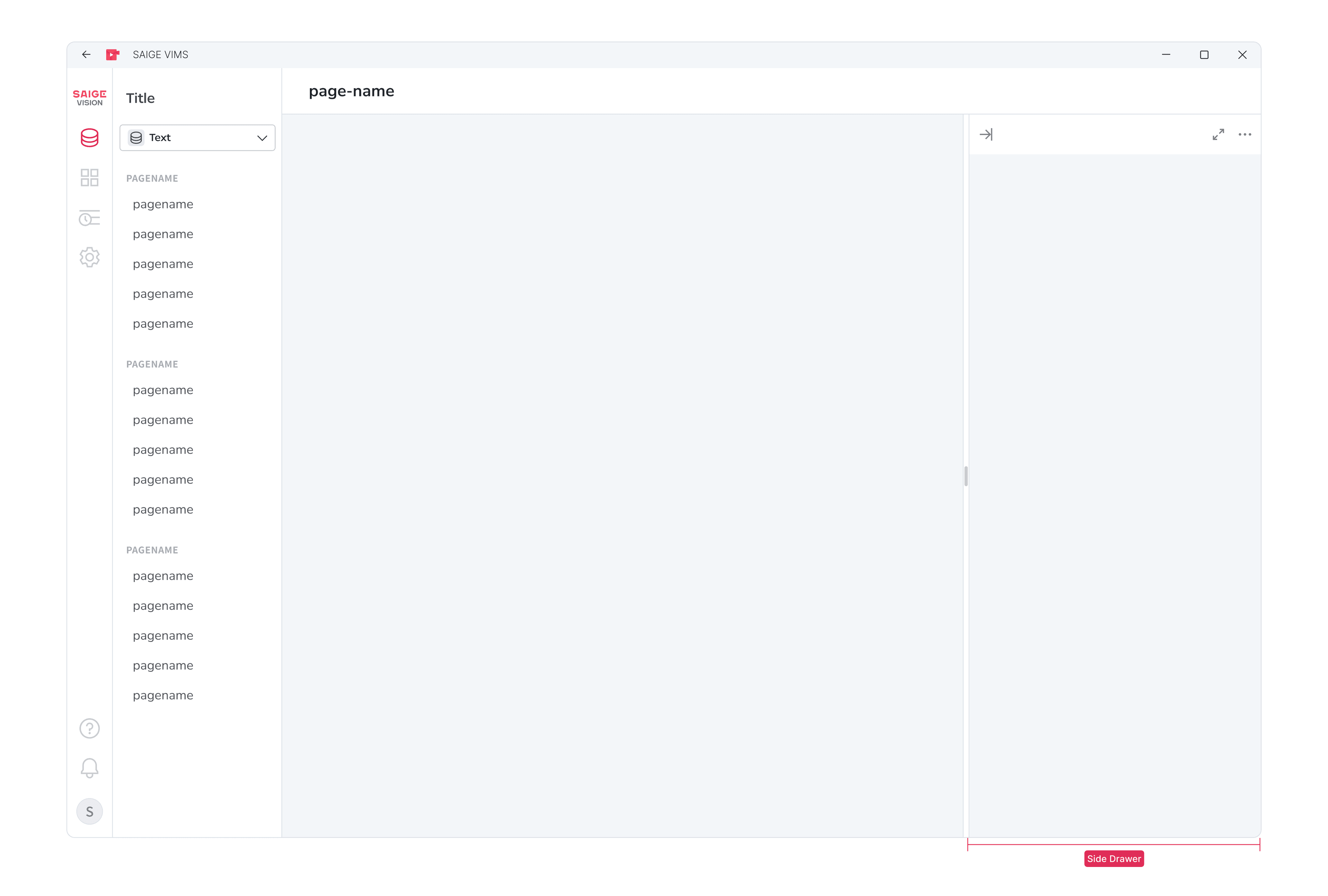Click the side drawer resize handle
The height and width of the screenshot is (896, 1328).
point(966,476)
